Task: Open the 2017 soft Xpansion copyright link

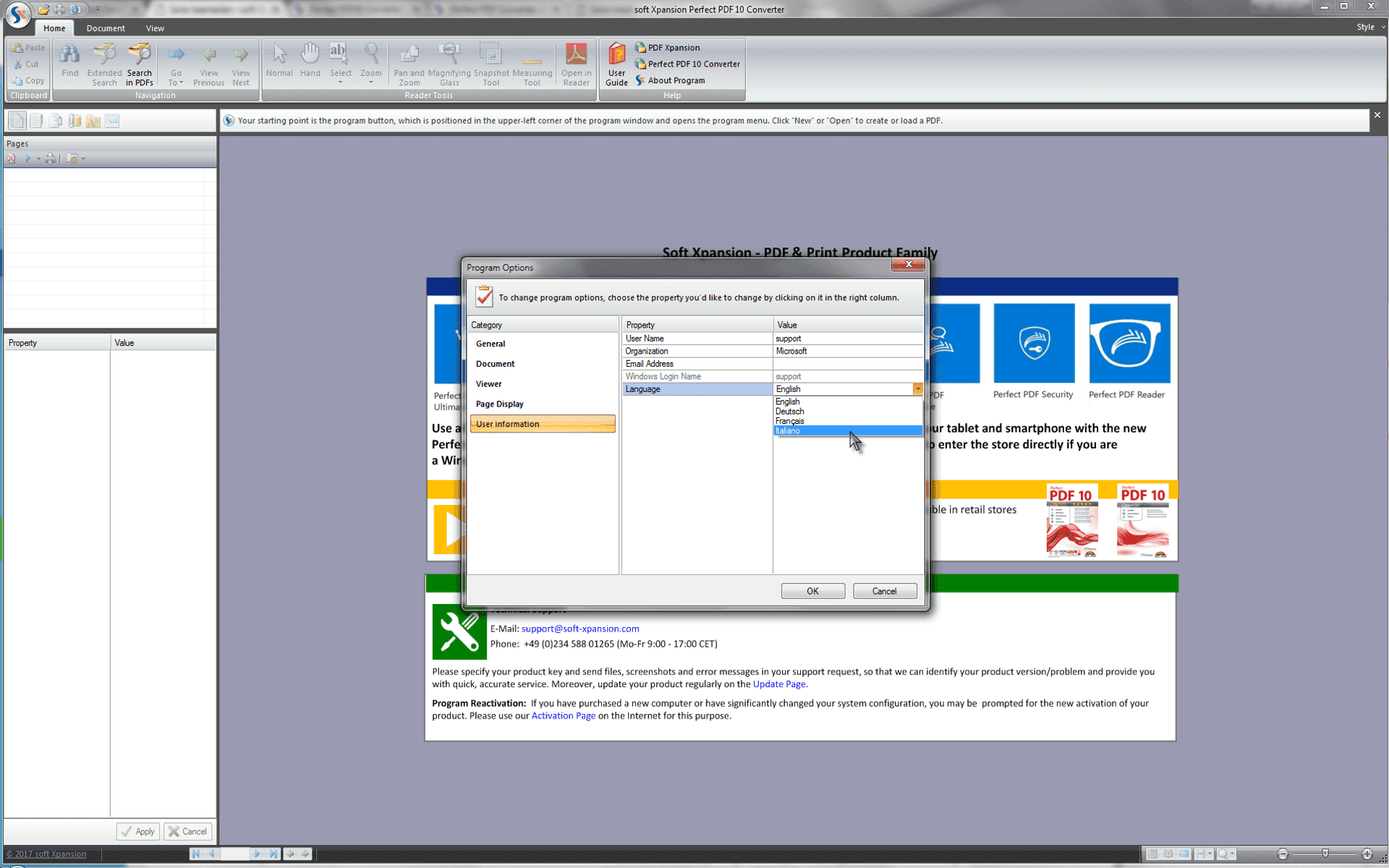Action: click(46, 854)
